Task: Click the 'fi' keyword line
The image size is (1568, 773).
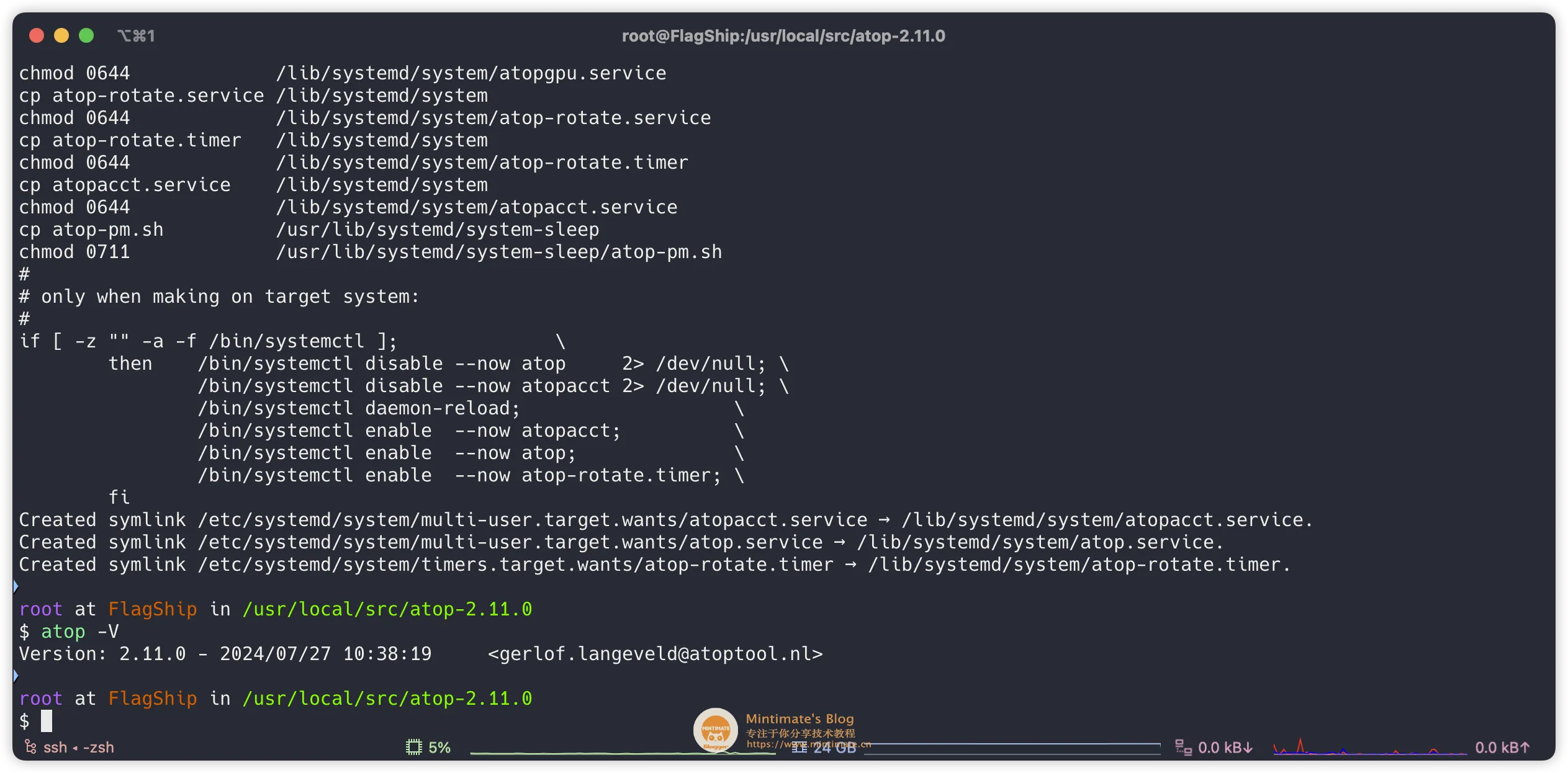Action: tap(119, 498)
